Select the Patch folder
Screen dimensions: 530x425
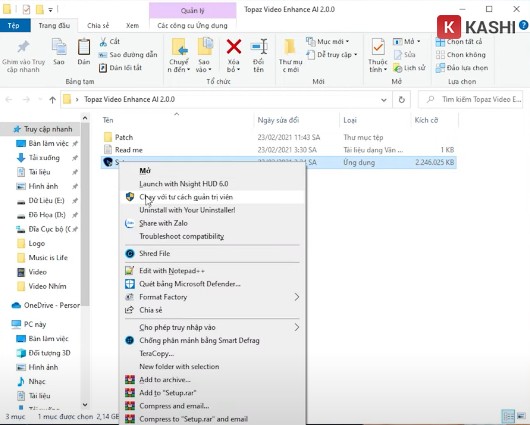[123, 137]
